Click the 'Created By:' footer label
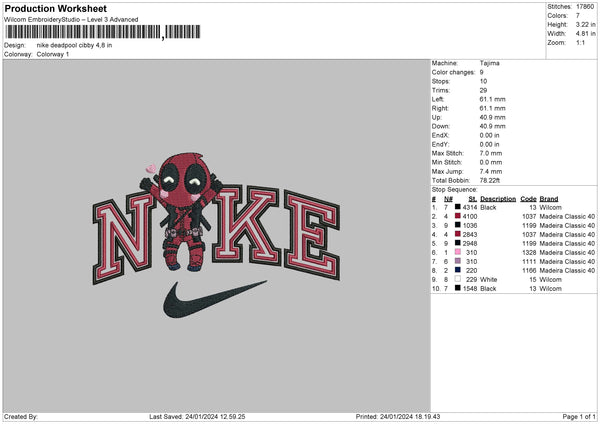 point(21,416)
